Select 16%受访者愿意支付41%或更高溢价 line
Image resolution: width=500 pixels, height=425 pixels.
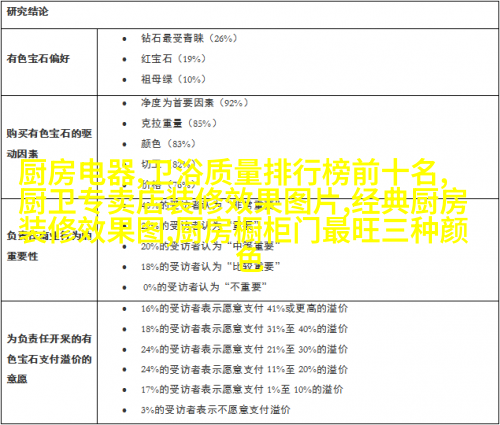244,309
